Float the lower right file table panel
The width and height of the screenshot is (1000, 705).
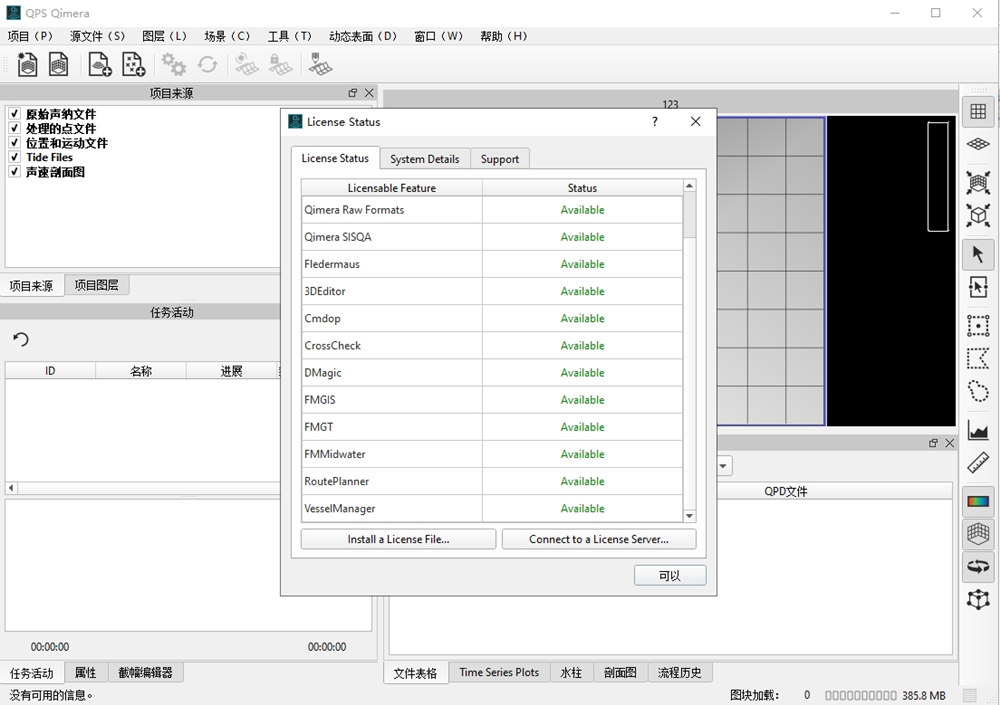[x=933, y=443]
